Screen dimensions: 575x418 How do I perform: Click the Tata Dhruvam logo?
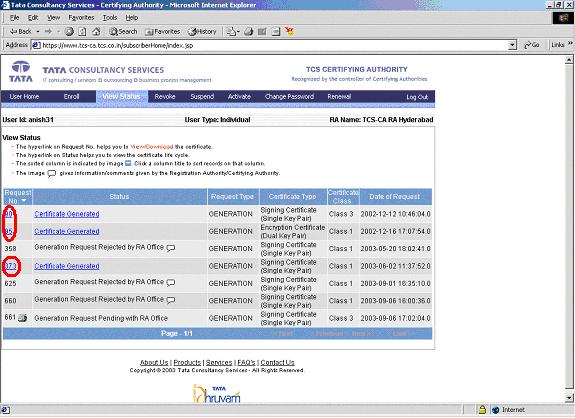tap(217, 394)
